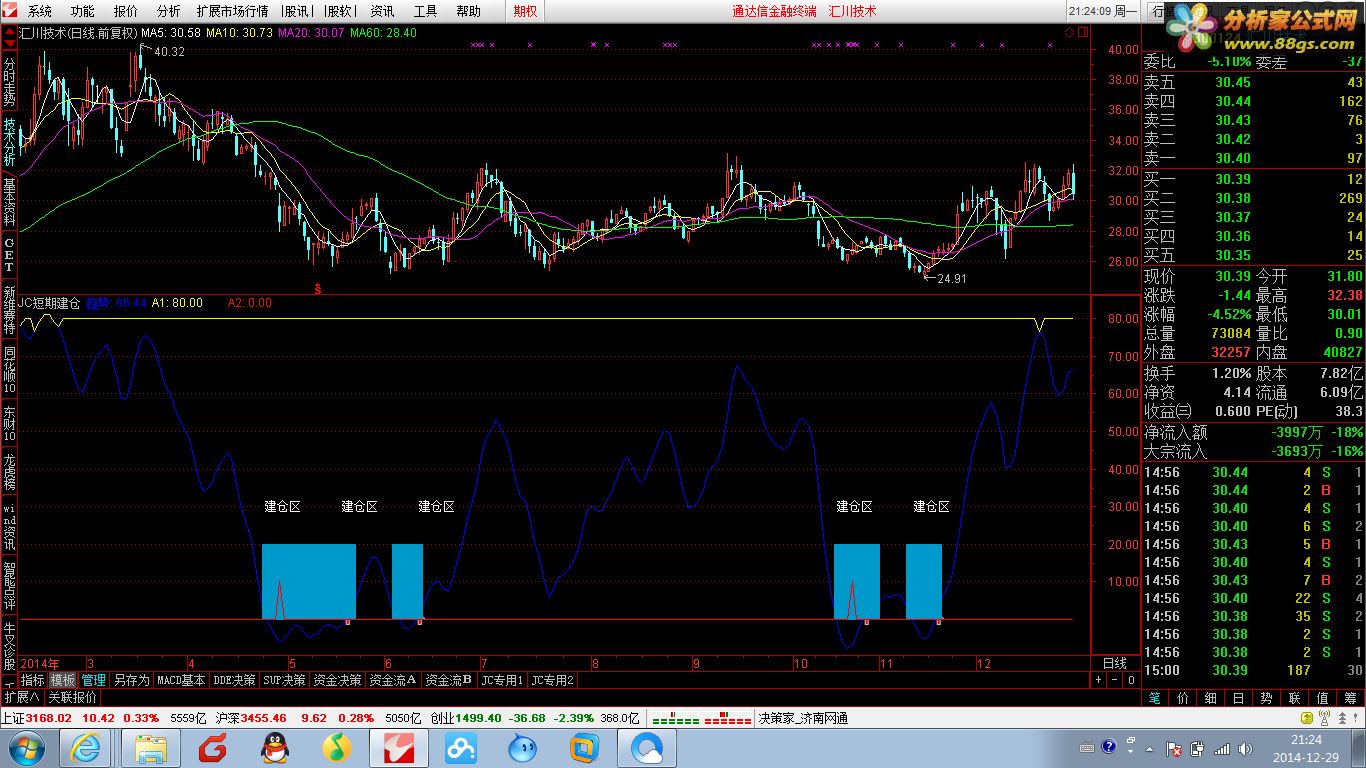Open the 报价 menu
The image size is (1366, 768).
point(126,11)
